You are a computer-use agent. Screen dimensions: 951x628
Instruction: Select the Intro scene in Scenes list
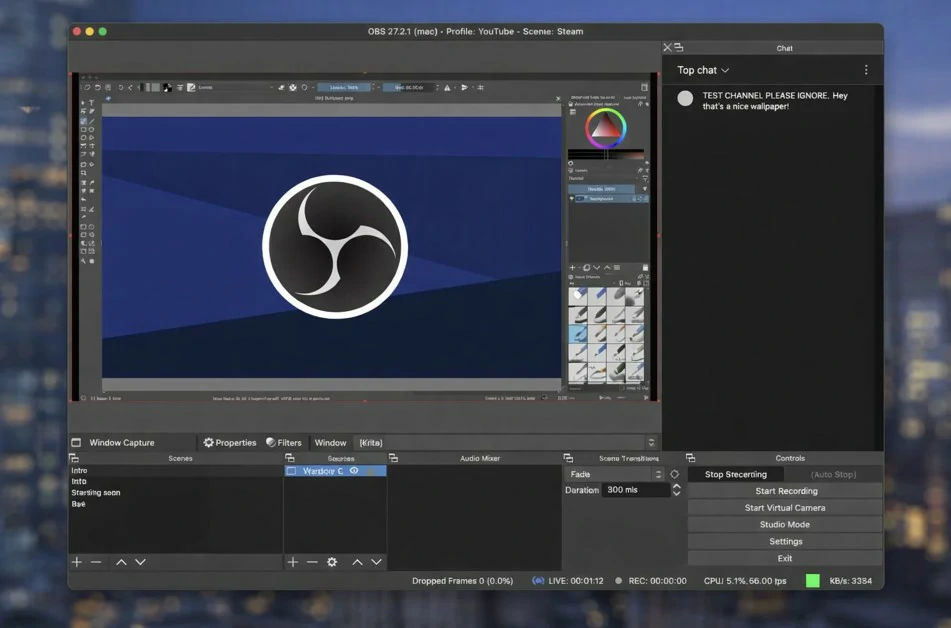(x=79, y=470)
